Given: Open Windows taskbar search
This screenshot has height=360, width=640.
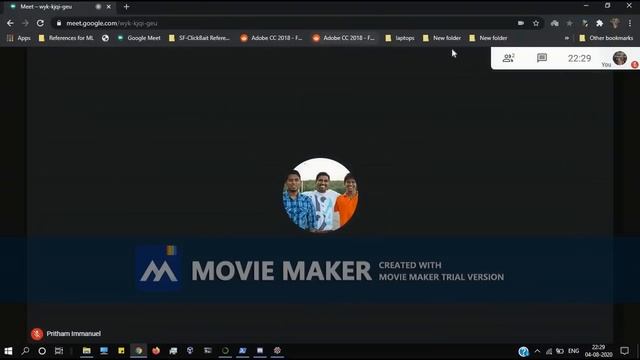Looking at the screenshot, I should pyautogui.click(x=25, y=351).
